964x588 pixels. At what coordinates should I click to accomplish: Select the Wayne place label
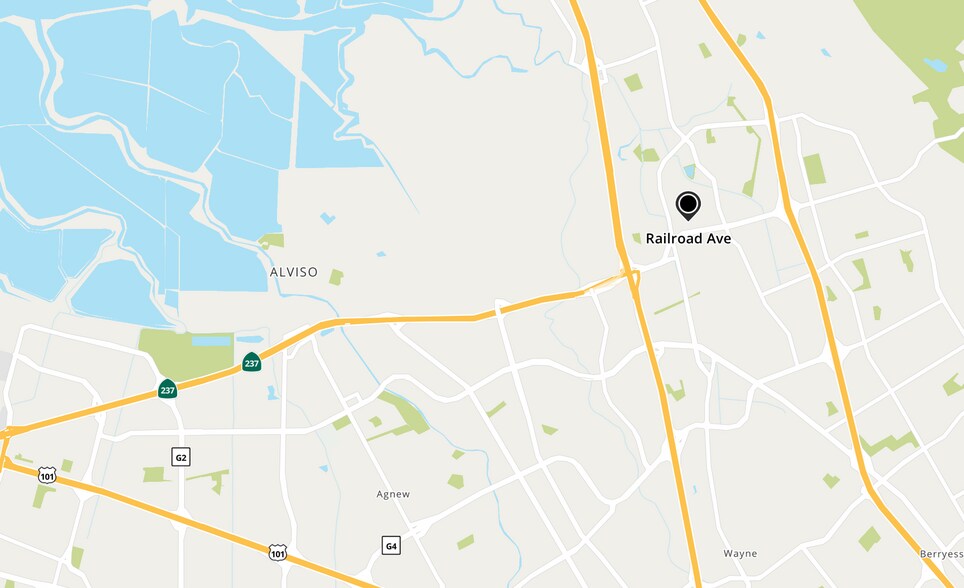[740, 554]
